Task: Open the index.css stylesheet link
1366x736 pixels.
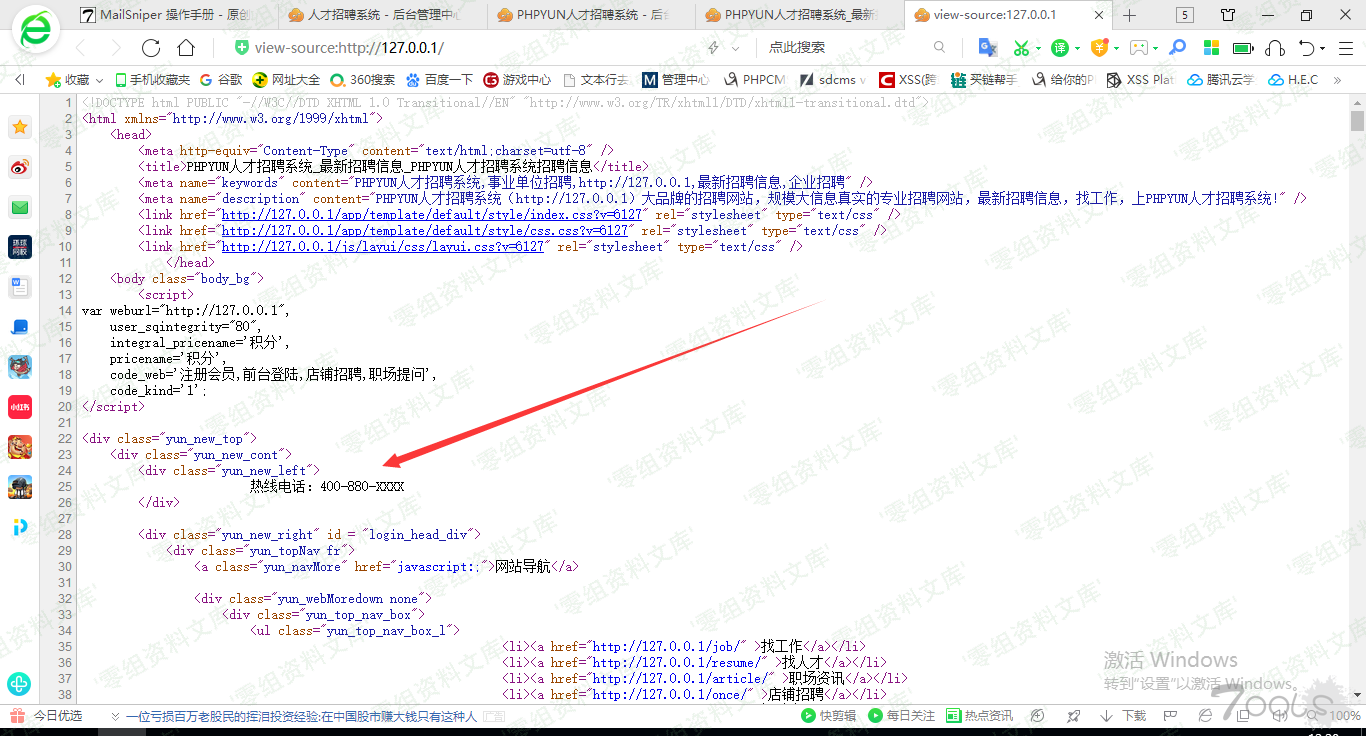Action: point(431,215)
